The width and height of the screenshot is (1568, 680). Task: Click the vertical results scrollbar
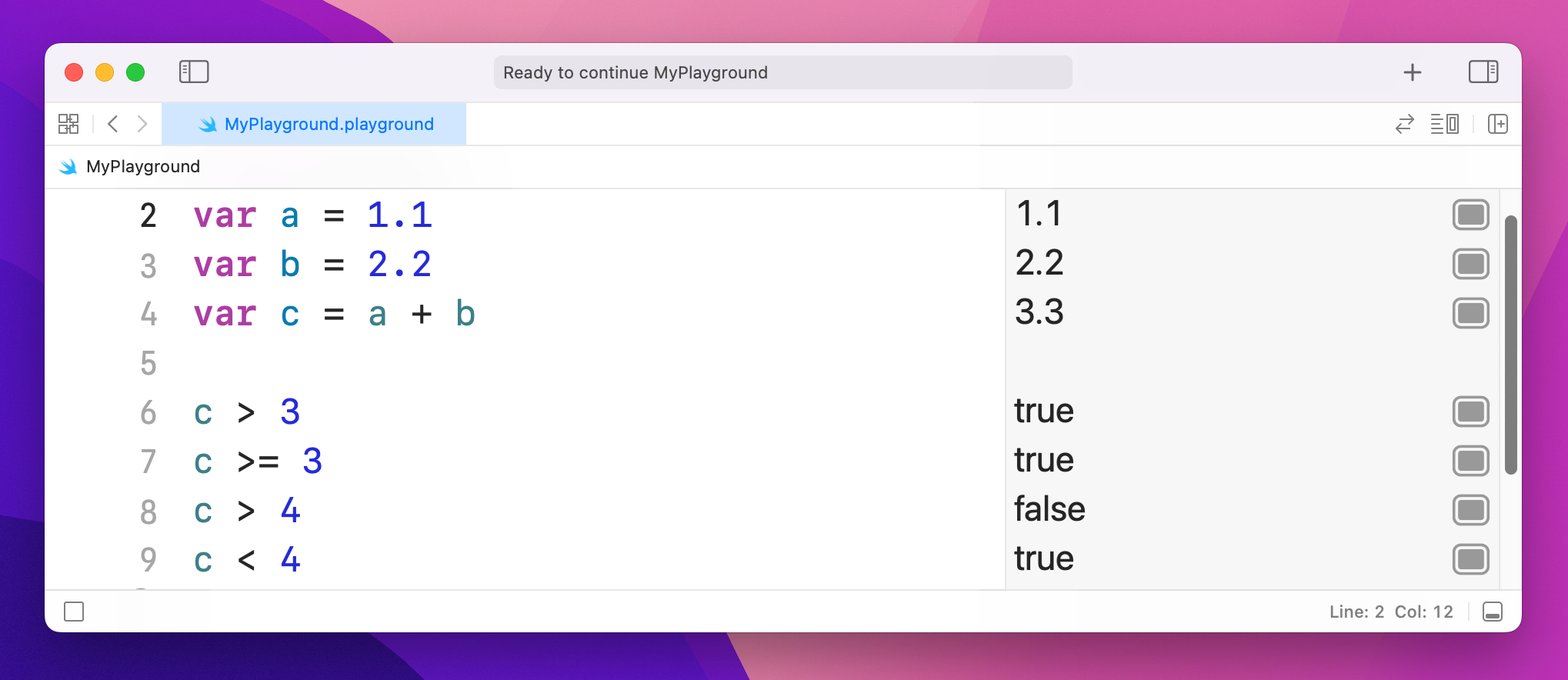point(1510,346)
